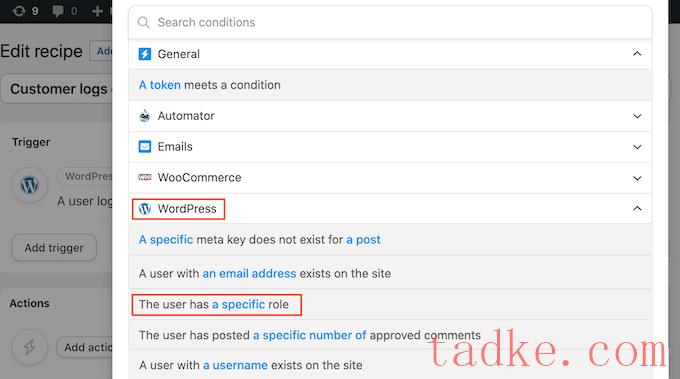The height and width of the screenshot is (379, 680).
Task: Collapse the WordPress section chevron
Action: pos(637,209)
